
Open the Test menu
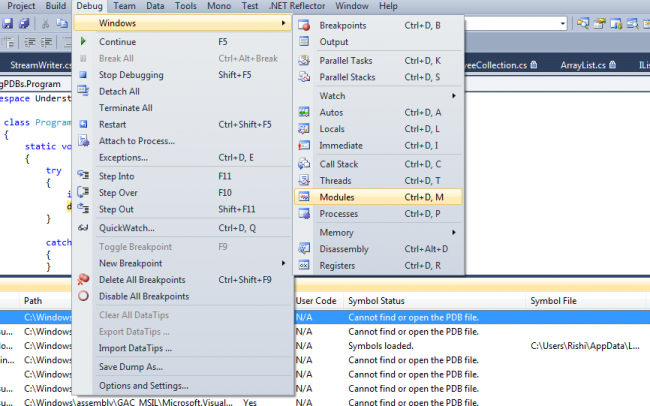(250, 6)
